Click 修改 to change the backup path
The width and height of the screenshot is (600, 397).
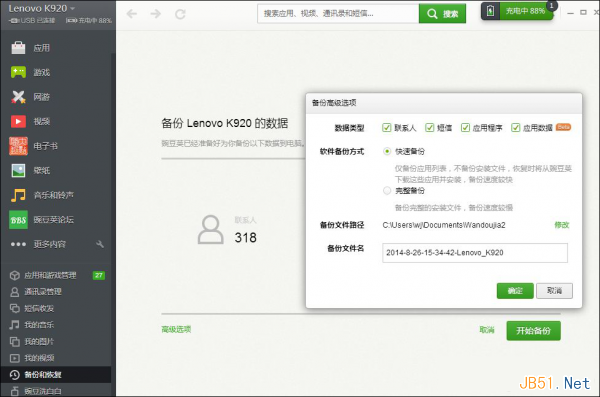pos(562,225)
